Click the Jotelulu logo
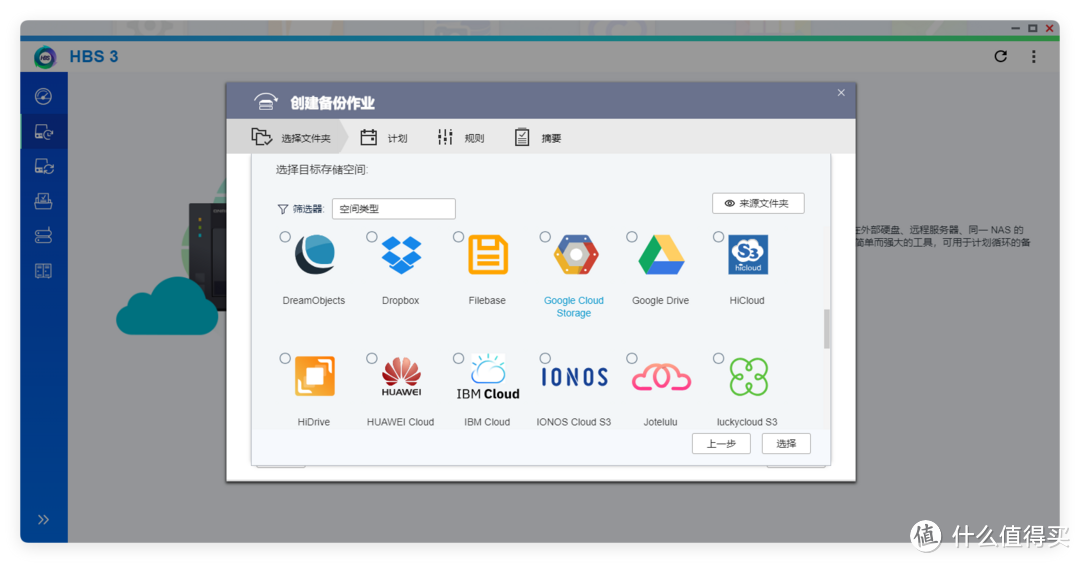 pos(661,378)
